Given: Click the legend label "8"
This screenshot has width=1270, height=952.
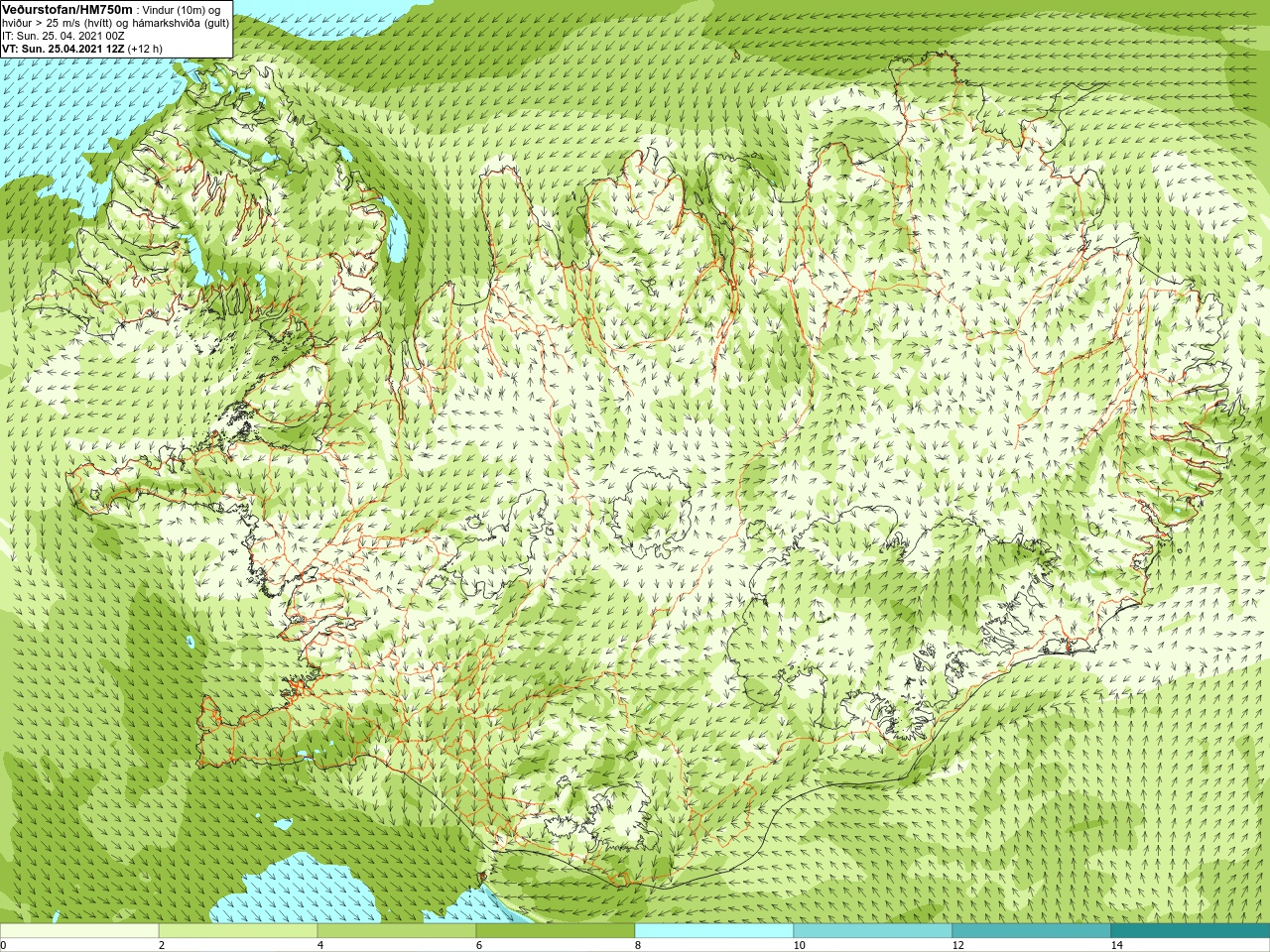Looking at the screenshot, I should click(x=637, y=945).
